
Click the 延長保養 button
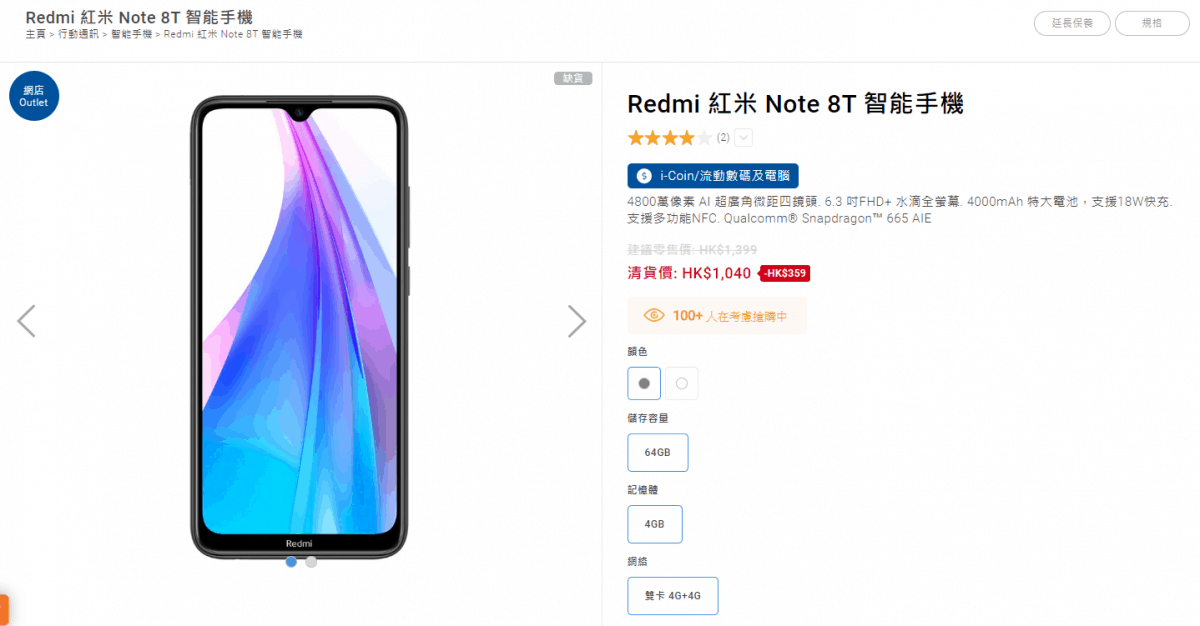click(x=1072, y=23)
